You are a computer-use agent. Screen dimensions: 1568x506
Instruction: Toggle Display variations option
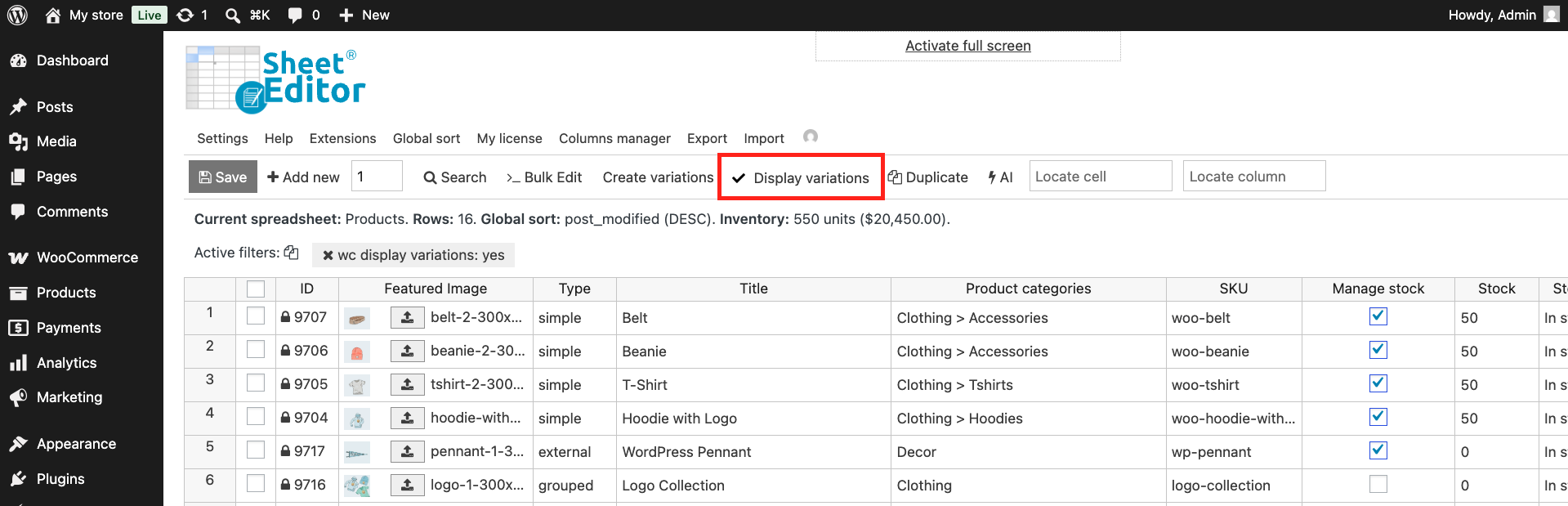pyautogui.click(x=801, y=177)
